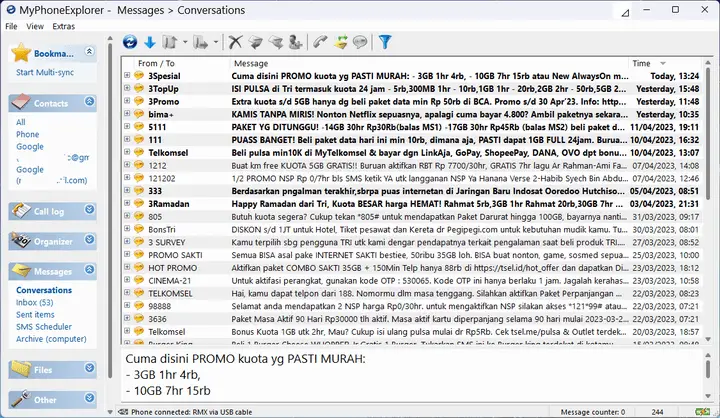Open Sent items

click(35, 315)
